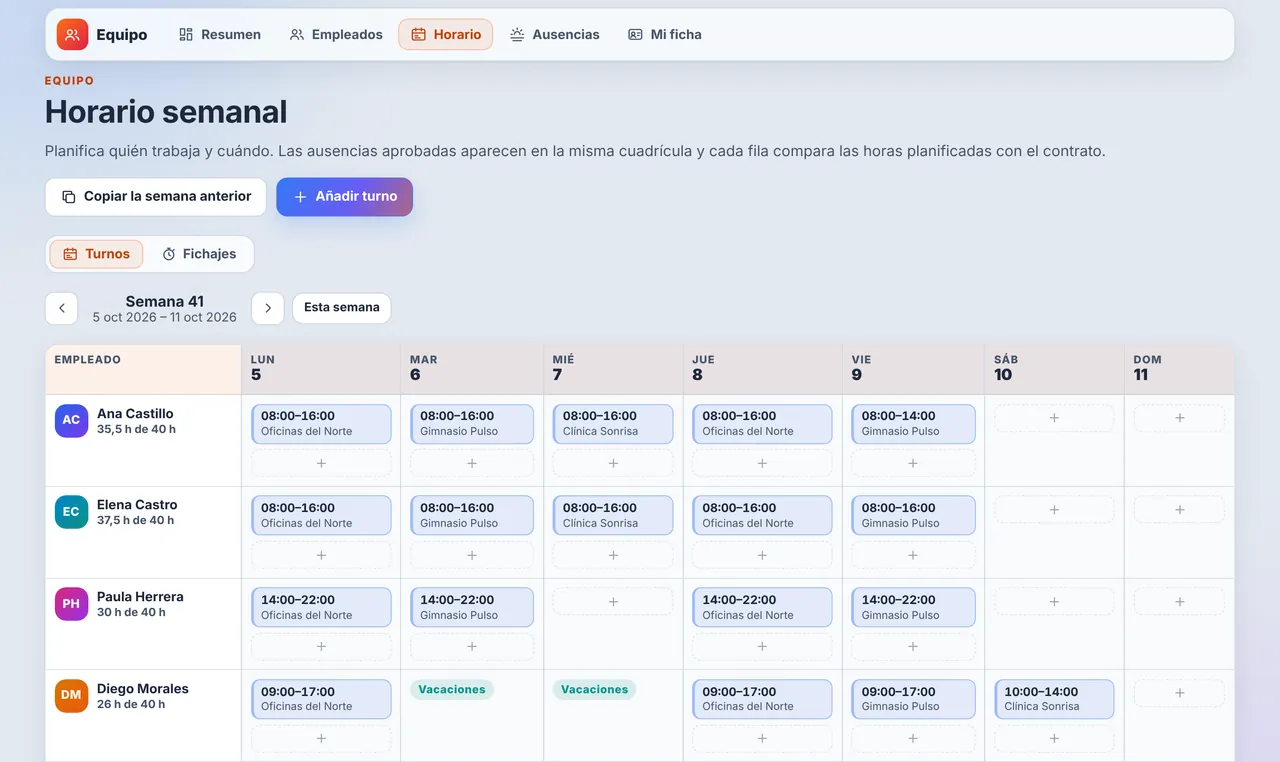Click Diego Morales's Tuesday Vacaciones badge
The image size is (1280, 762).
(x=452, y=690)
